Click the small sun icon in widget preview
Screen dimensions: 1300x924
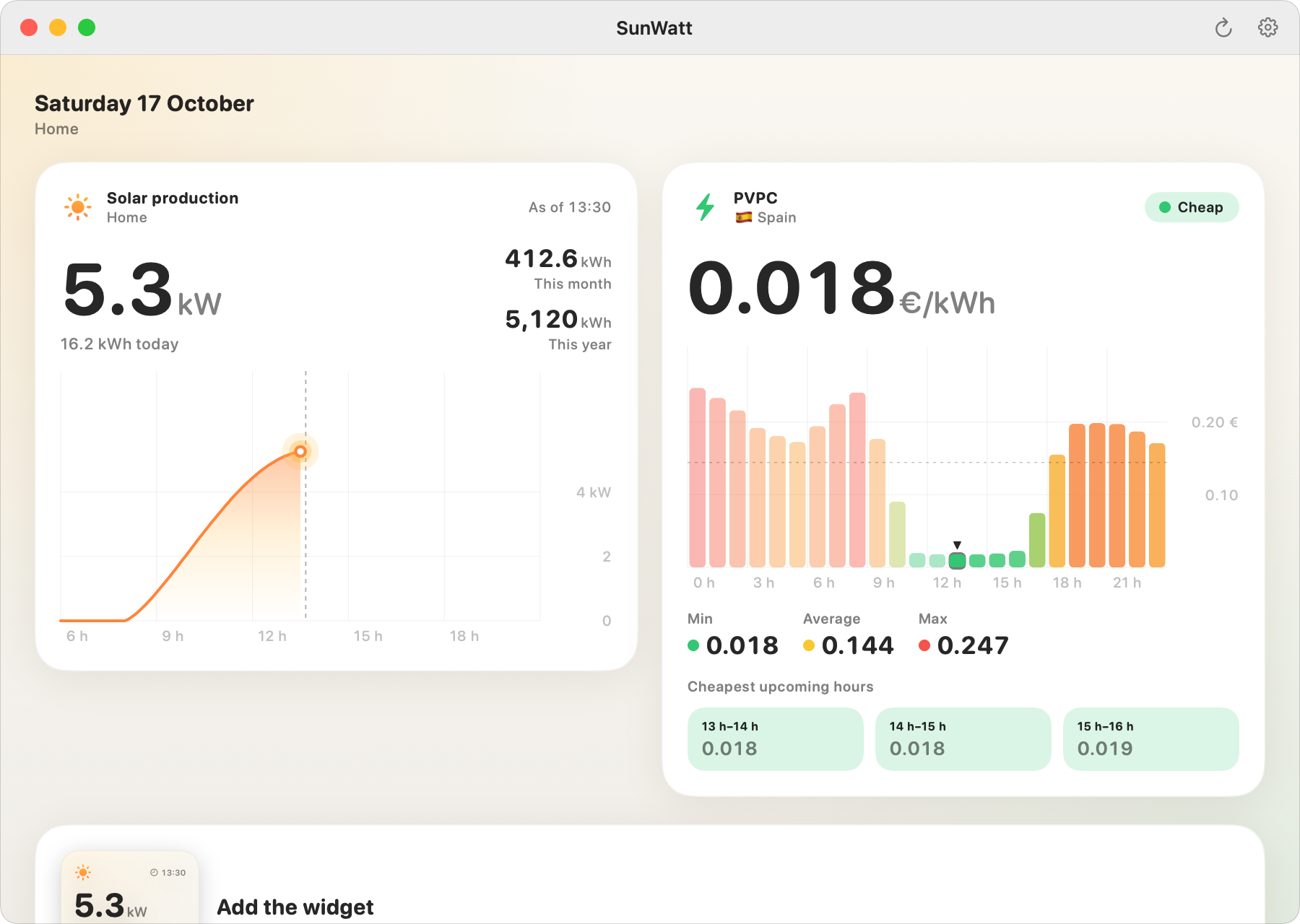click(83, 872)
